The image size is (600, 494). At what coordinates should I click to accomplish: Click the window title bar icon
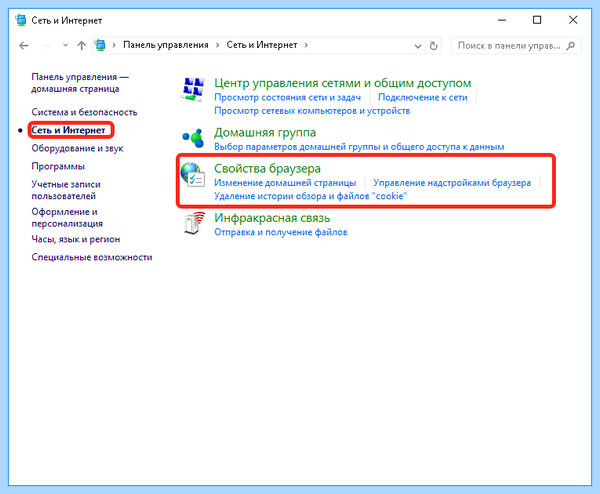pos(21,20)
